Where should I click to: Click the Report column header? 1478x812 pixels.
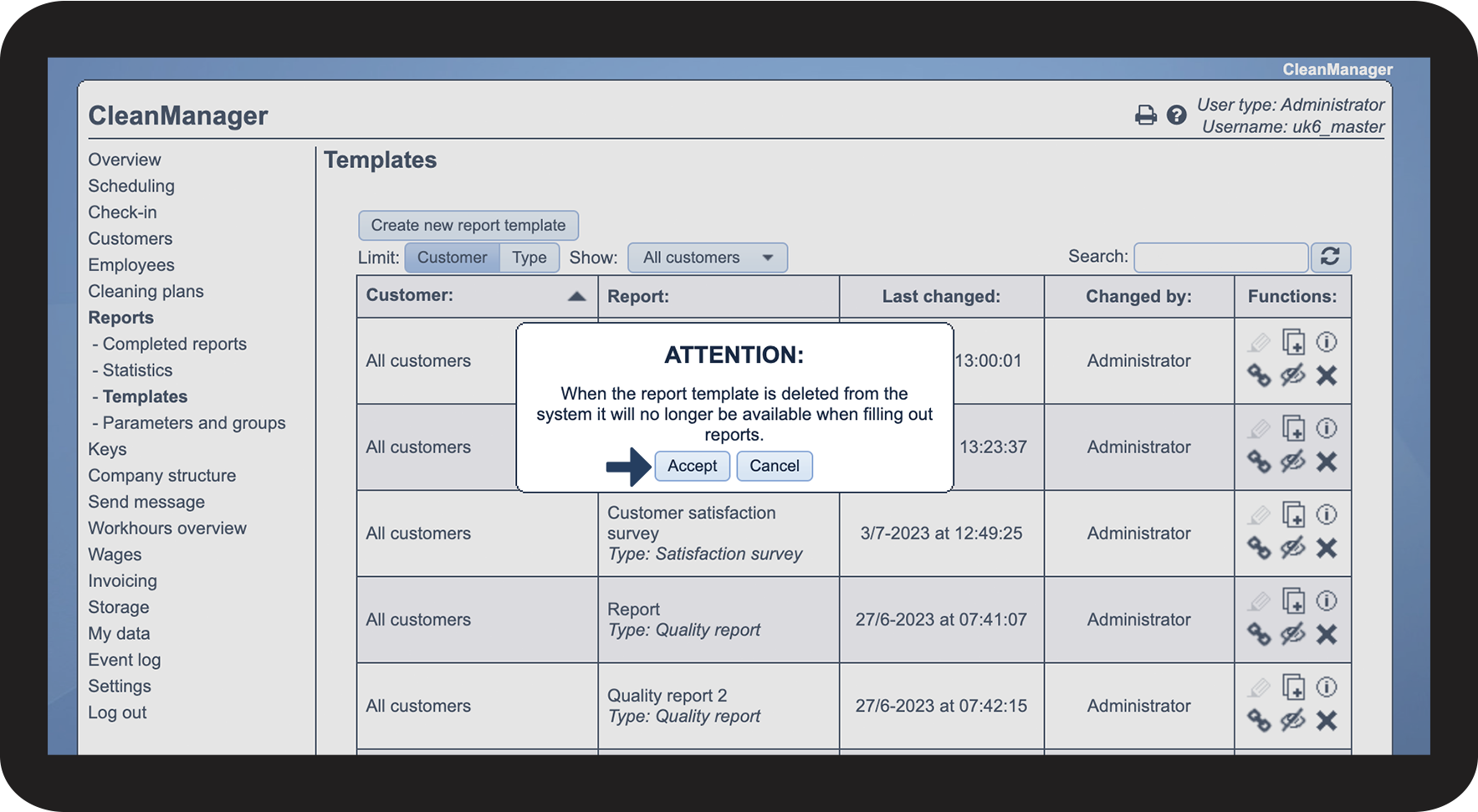coord(719,296)
